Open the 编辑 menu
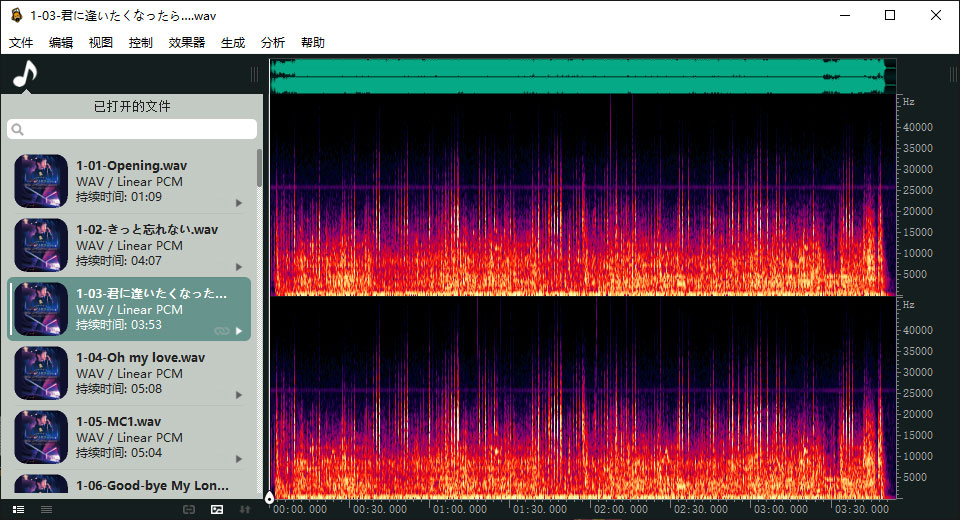This screenshot has height=520, width=960. (61, 42)
